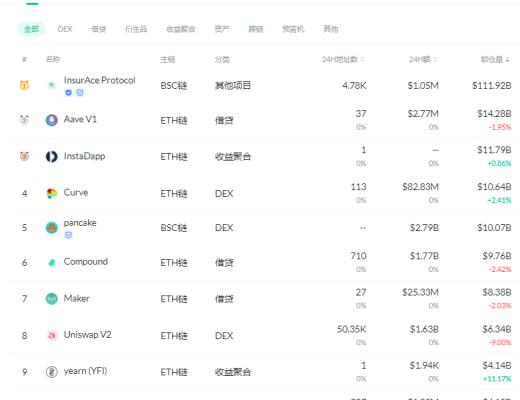Click the Compound green logo icon
The image size is (520, 400).
[x=52, y=262]
